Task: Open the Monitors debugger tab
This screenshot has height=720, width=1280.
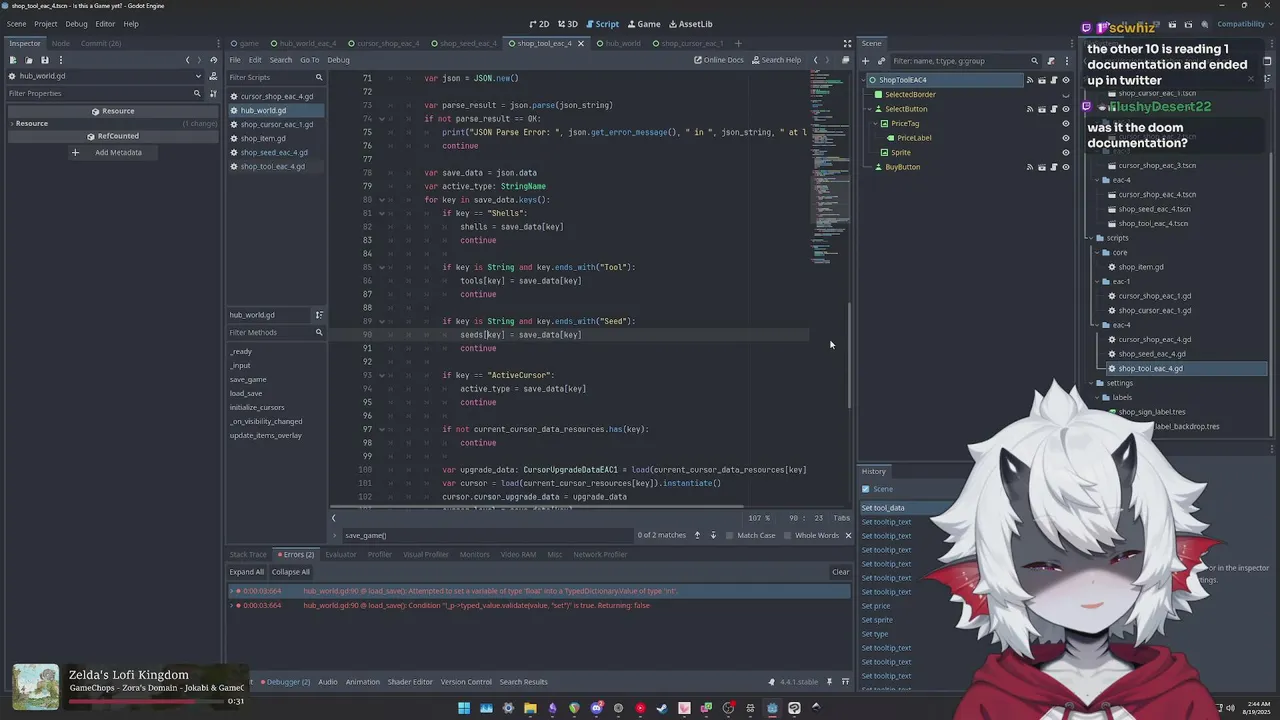Action: pos(474,554)
